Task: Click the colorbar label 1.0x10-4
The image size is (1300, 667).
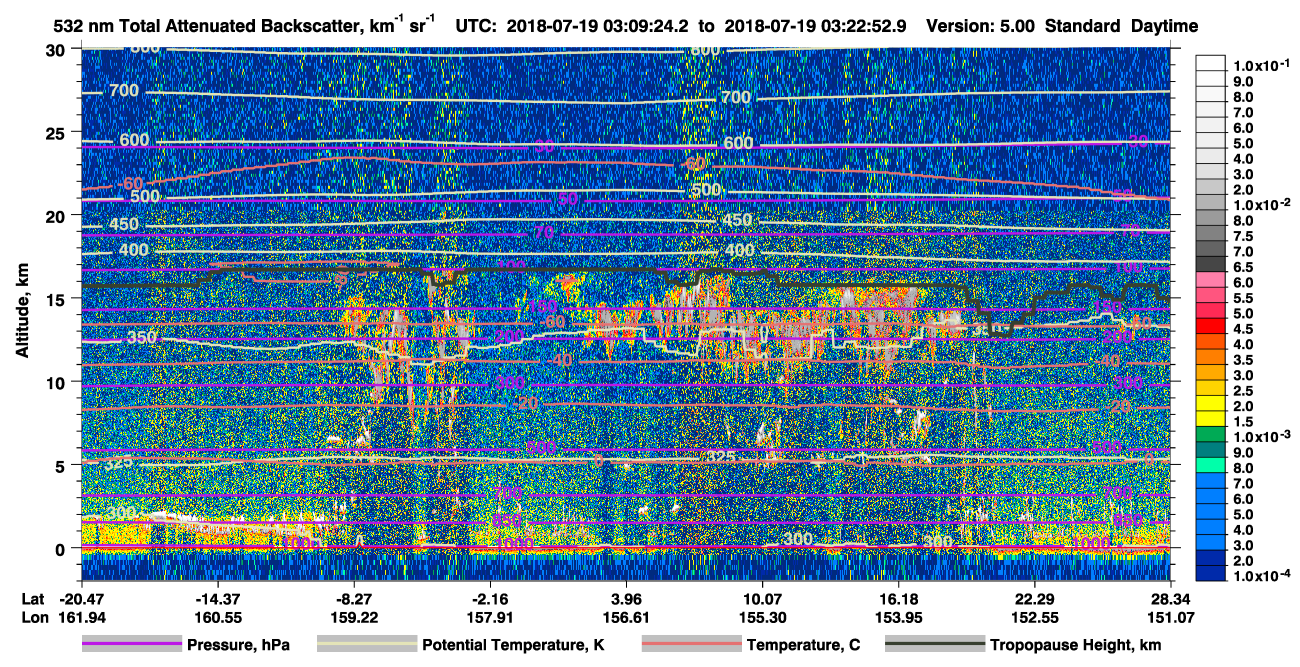Action: tap(1261, 577)
